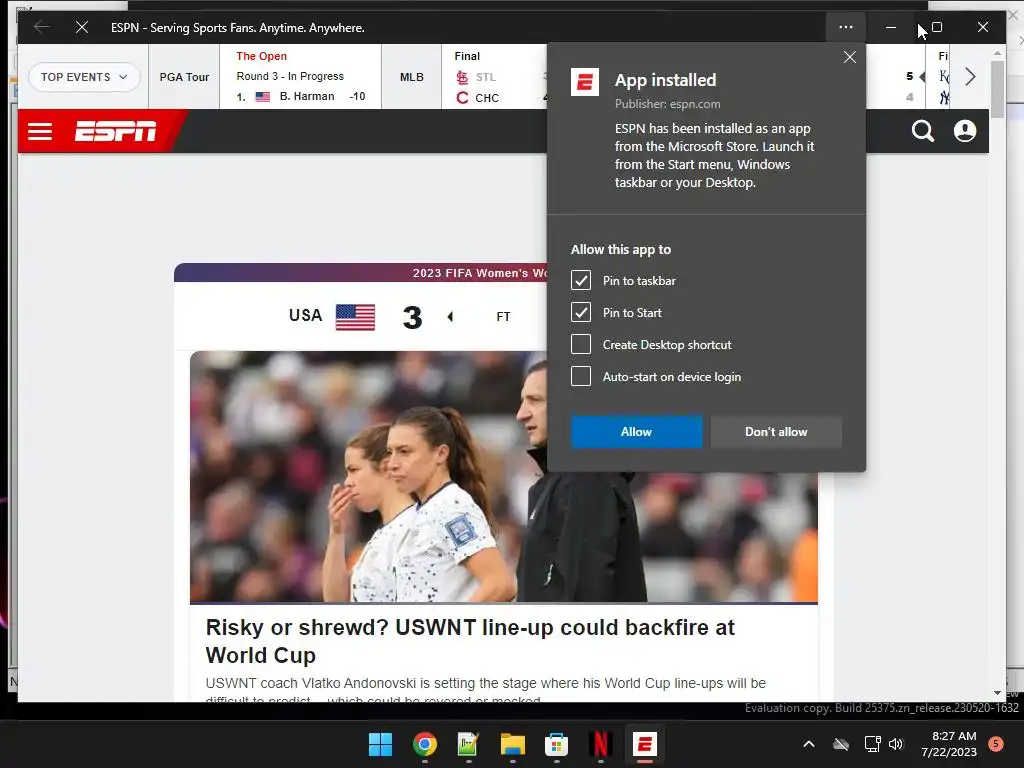Click St. Louis Cardinals team logo
Image resolution: width=1024 pixels, height=768 pixels.
click(462, 77)
